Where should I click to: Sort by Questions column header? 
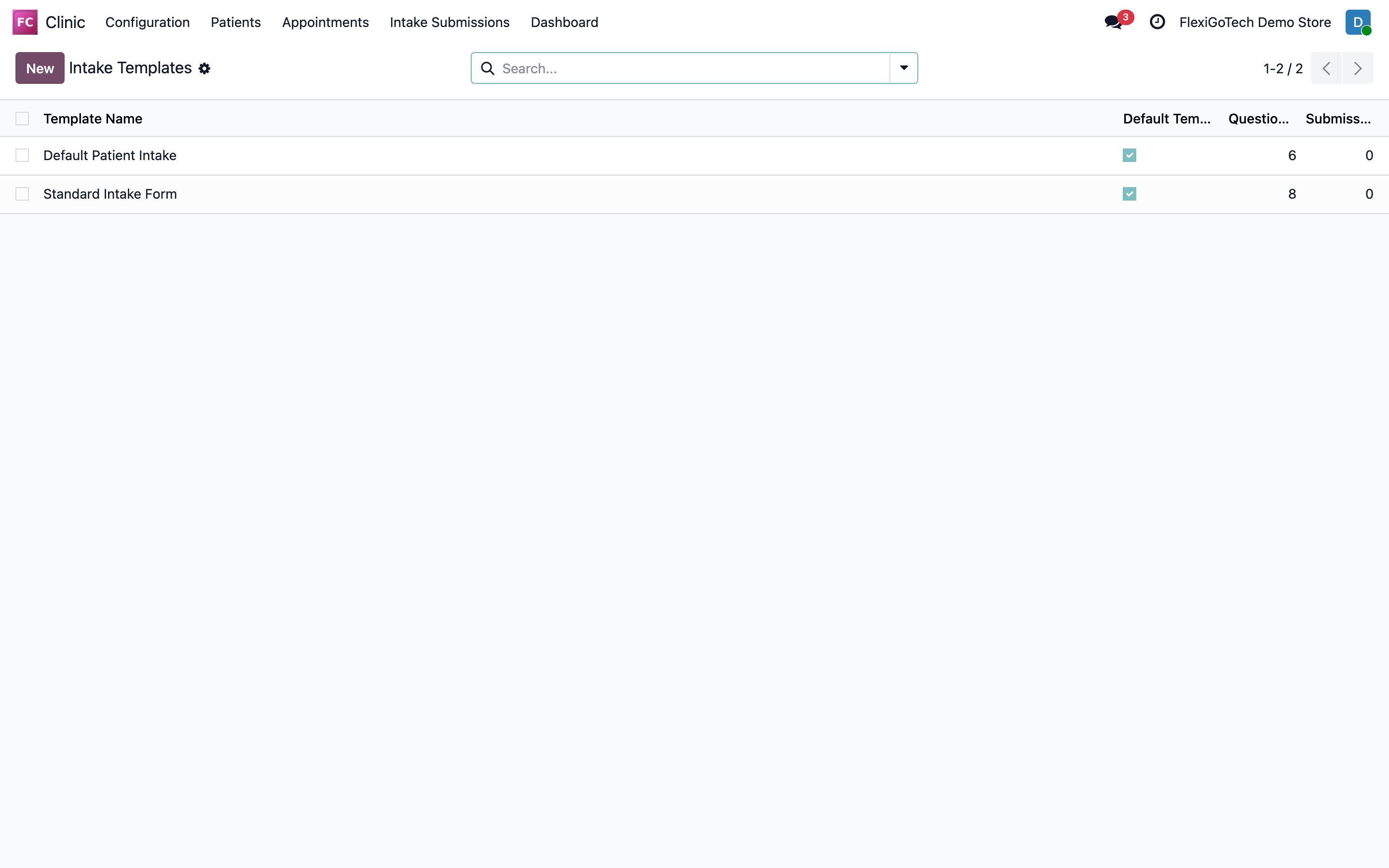1258,119
